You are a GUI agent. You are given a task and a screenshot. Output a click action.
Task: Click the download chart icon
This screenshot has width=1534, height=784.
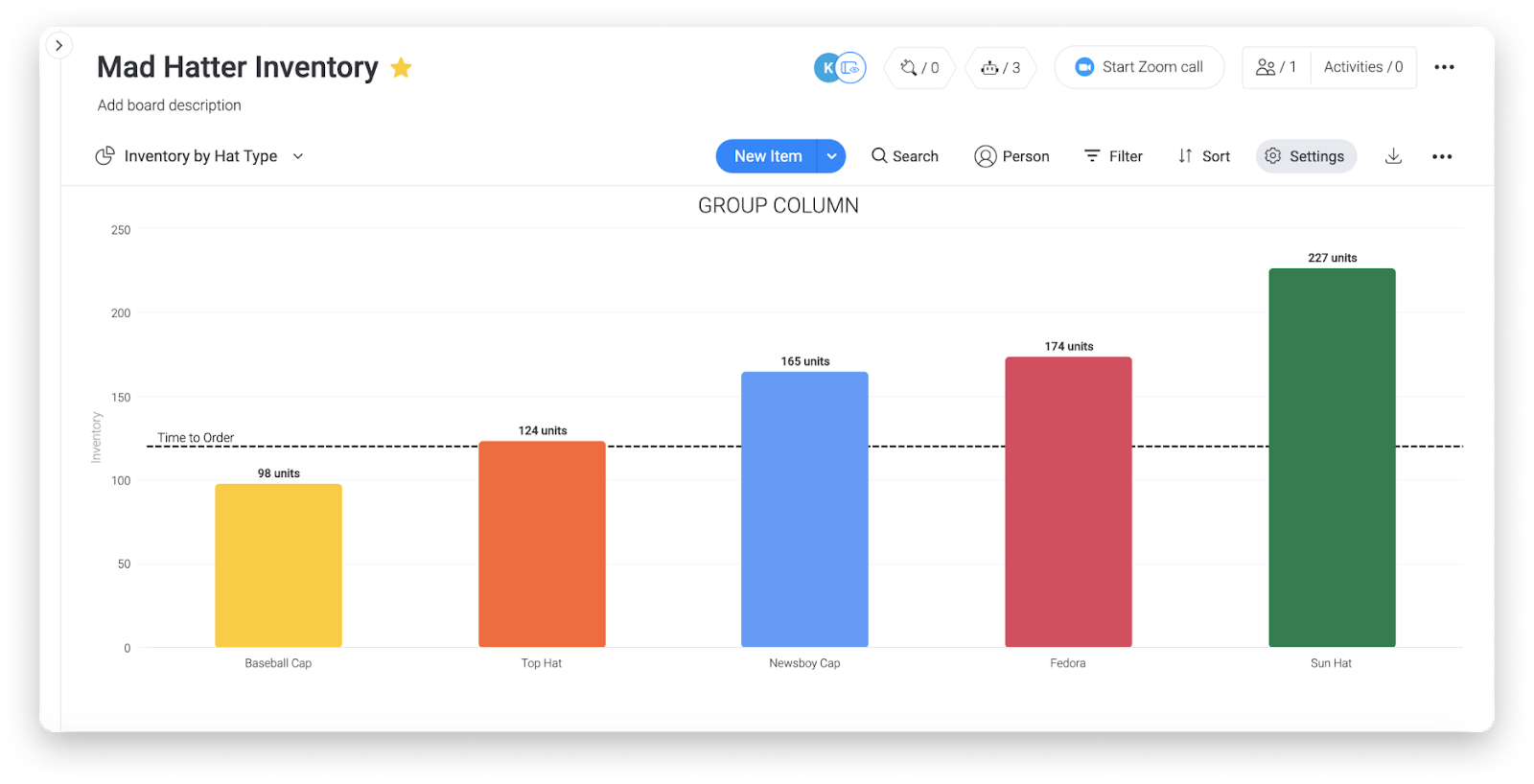pyautogui.click(x=1393, y=156)
